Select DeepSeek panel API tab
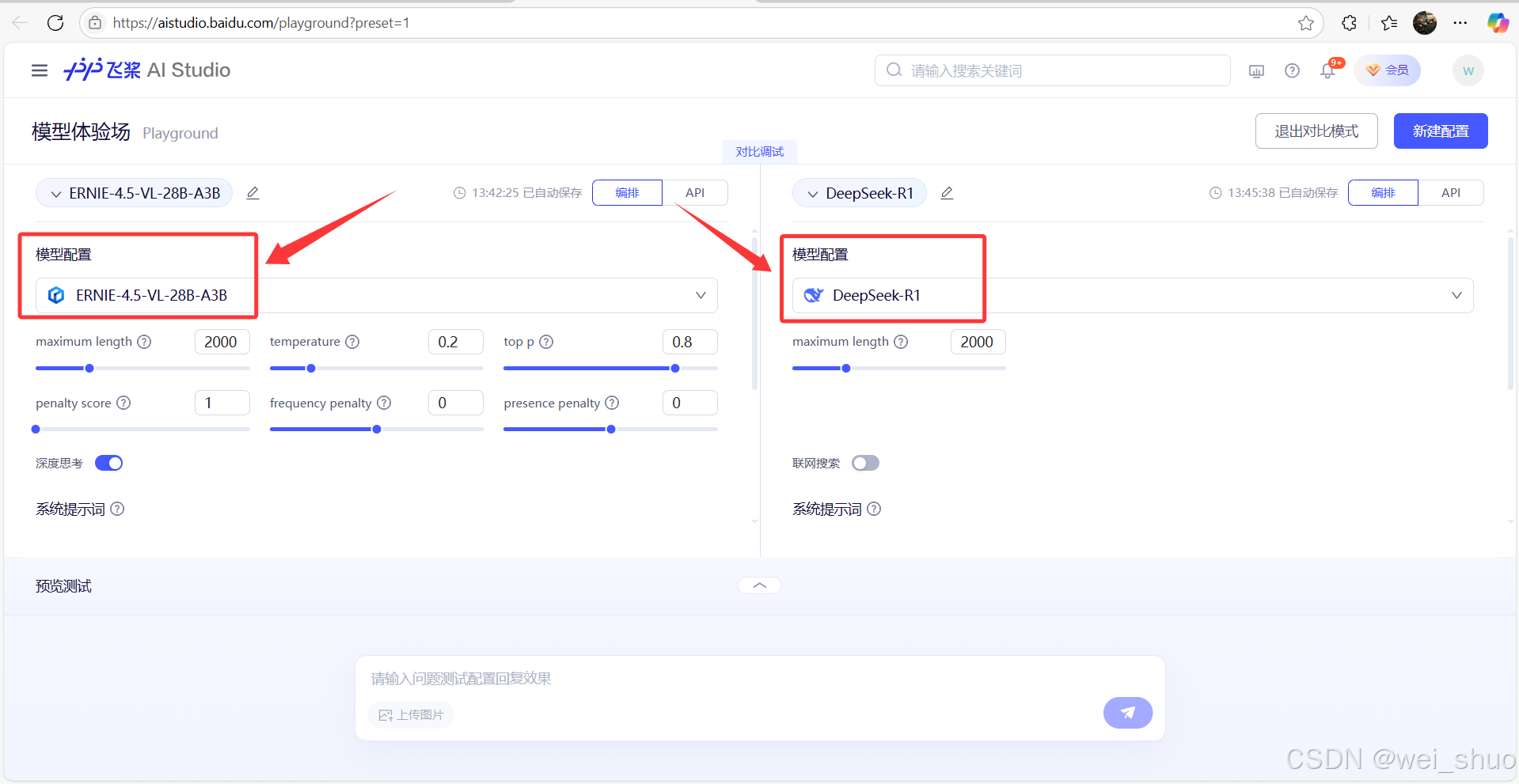The image size is (1519, 784). coord(1451,192)
